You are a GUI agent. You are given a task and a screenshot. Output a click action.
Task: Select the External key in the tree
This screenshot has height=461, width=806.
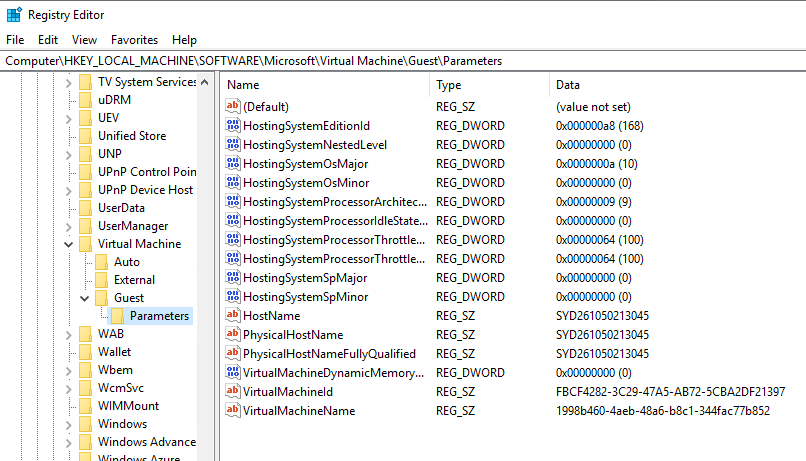[134, 280]
